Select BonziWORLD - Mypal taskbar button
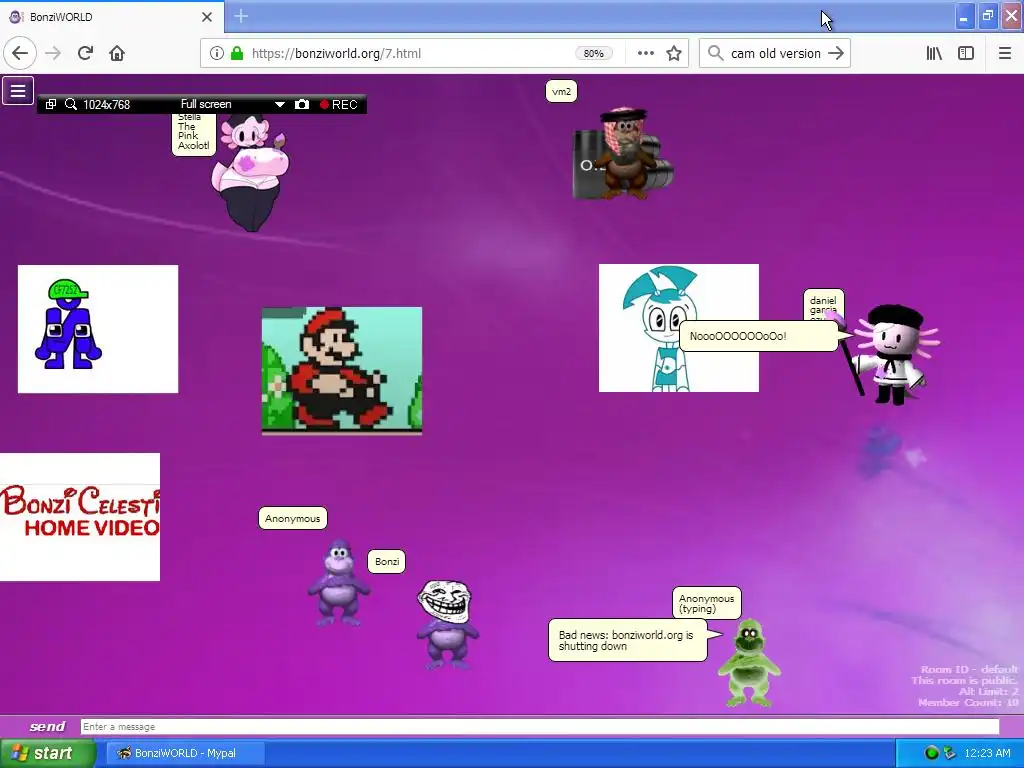The image size is (1024, 768). pyautogui.click(x=185, y=753)
